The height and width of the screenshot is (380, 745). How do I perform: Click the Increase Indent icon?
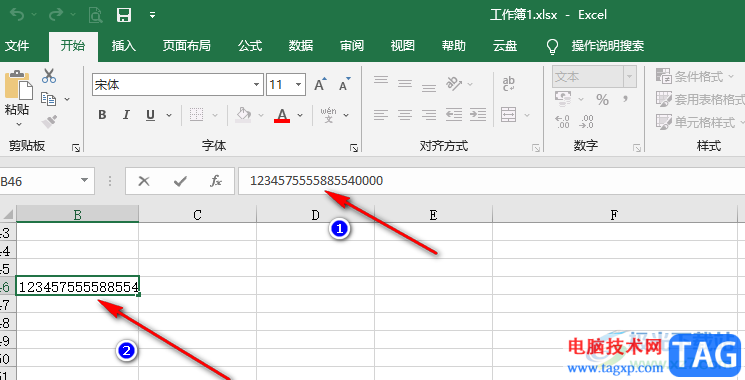[478, 114]
